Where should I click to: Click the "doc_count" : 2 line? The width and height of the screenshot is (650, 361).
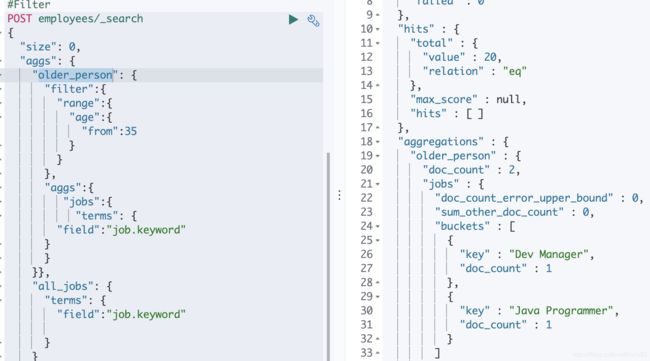tap(471, 170)
